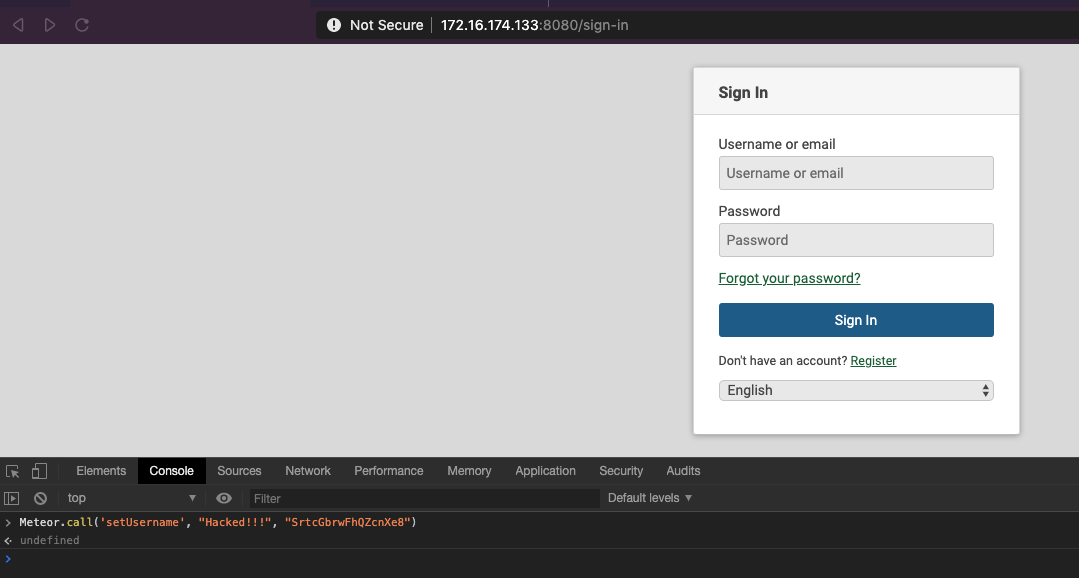Clear console with the ban icon
The height and width of the screenshot is (578, 1079).
point(41,498)
